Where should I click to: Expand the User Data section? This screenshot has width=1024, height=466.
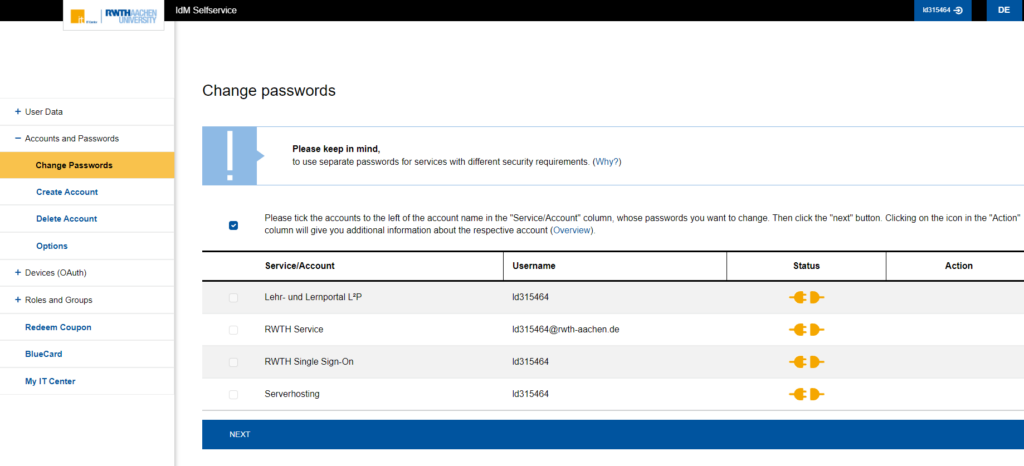coord(18,112)
